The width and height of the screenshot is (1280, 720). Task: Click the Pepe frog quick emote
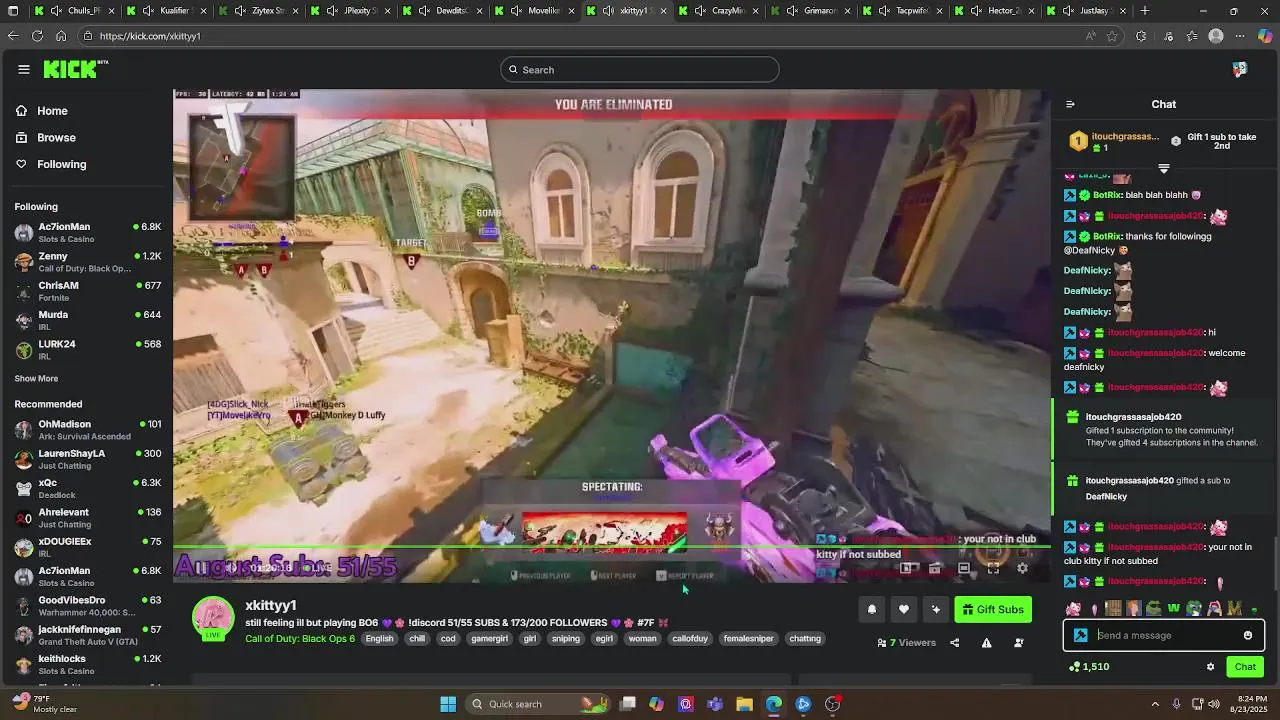tap(1153, 608)
